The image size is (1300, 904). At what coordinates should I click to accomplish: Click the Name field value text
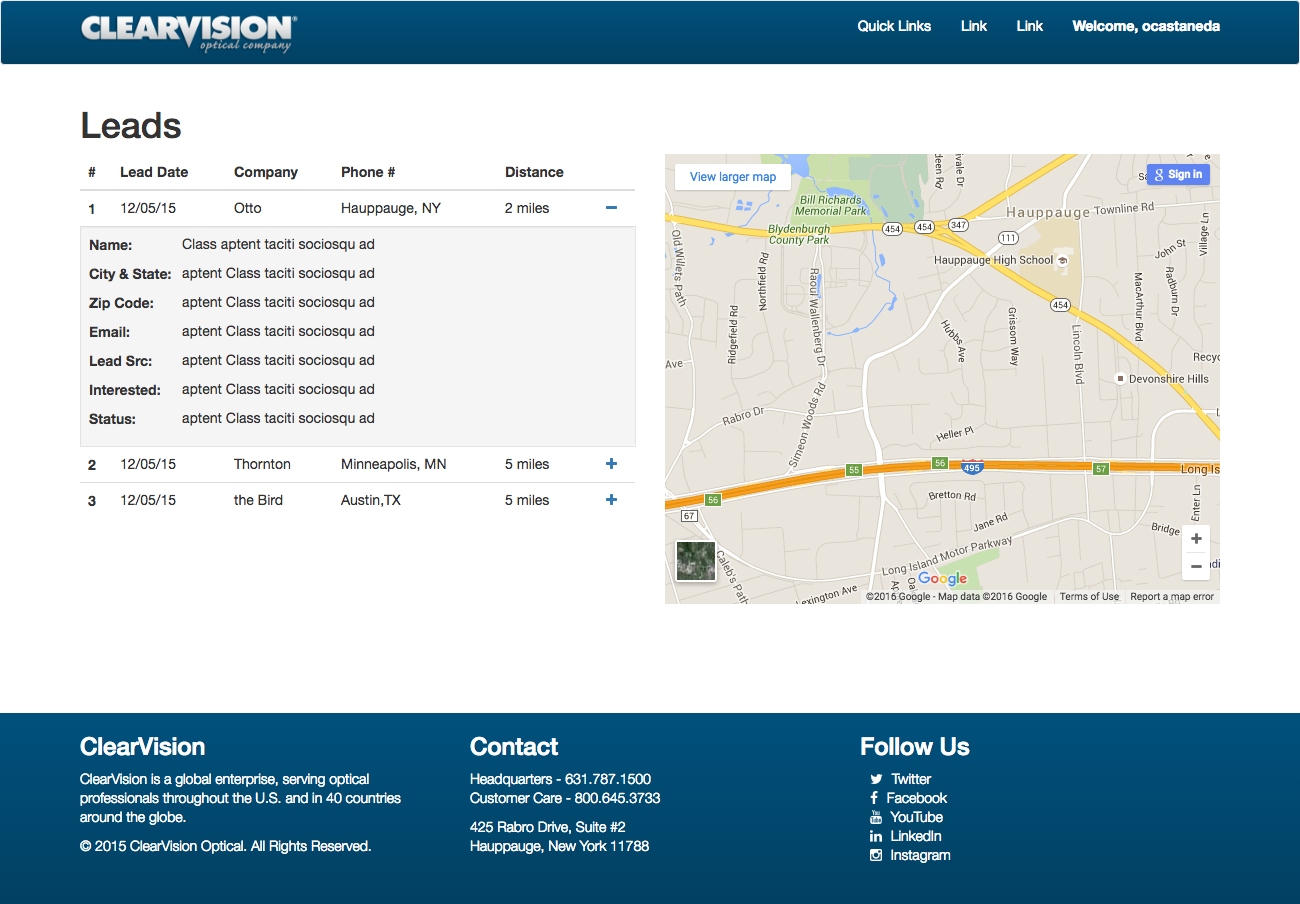tap(278, 244)
